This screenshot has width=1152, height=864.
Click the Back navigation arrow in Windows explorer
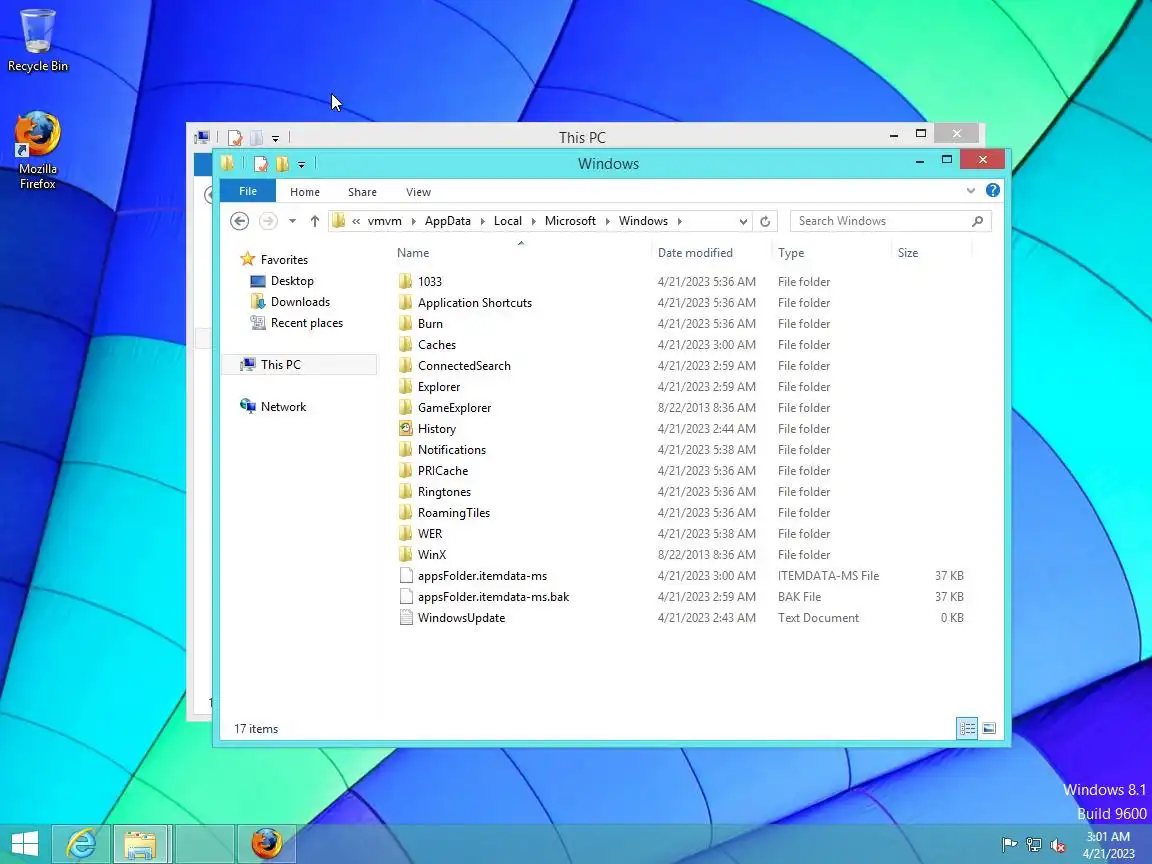[x=240, y=221]
